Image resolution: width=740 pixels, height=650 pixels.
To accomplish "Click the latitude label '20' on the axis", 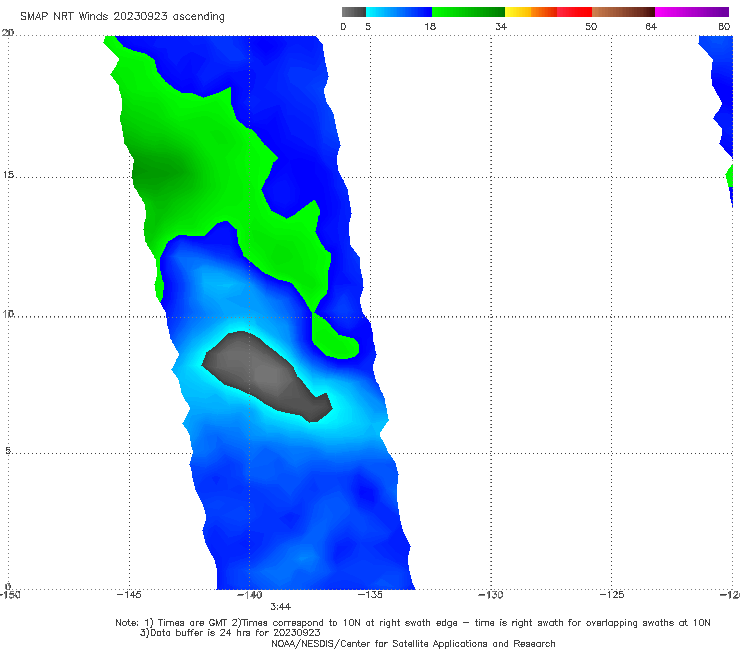I will click(8, 33).
